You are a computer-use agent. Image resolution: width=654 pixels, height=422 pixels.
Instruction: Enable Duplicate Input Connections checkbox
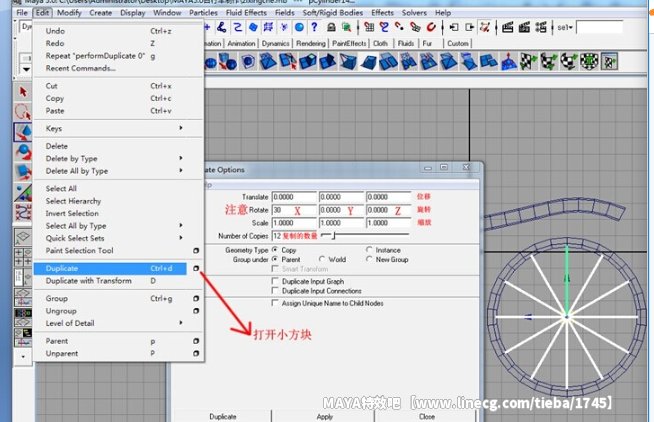(275, 290)
